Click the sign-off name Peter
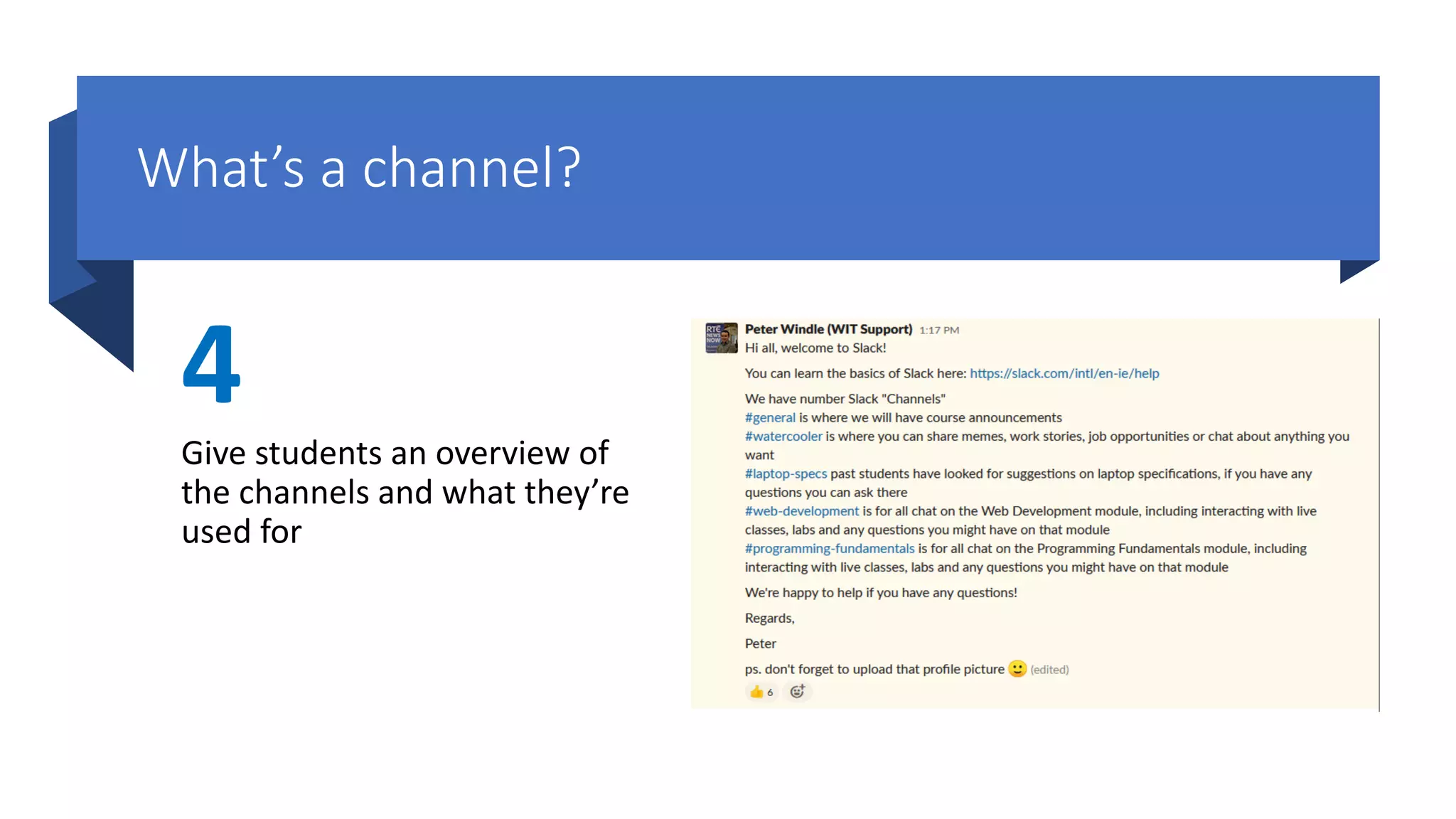The width and height of the screenshot is (1456, 819). click(x=760, y=643)
